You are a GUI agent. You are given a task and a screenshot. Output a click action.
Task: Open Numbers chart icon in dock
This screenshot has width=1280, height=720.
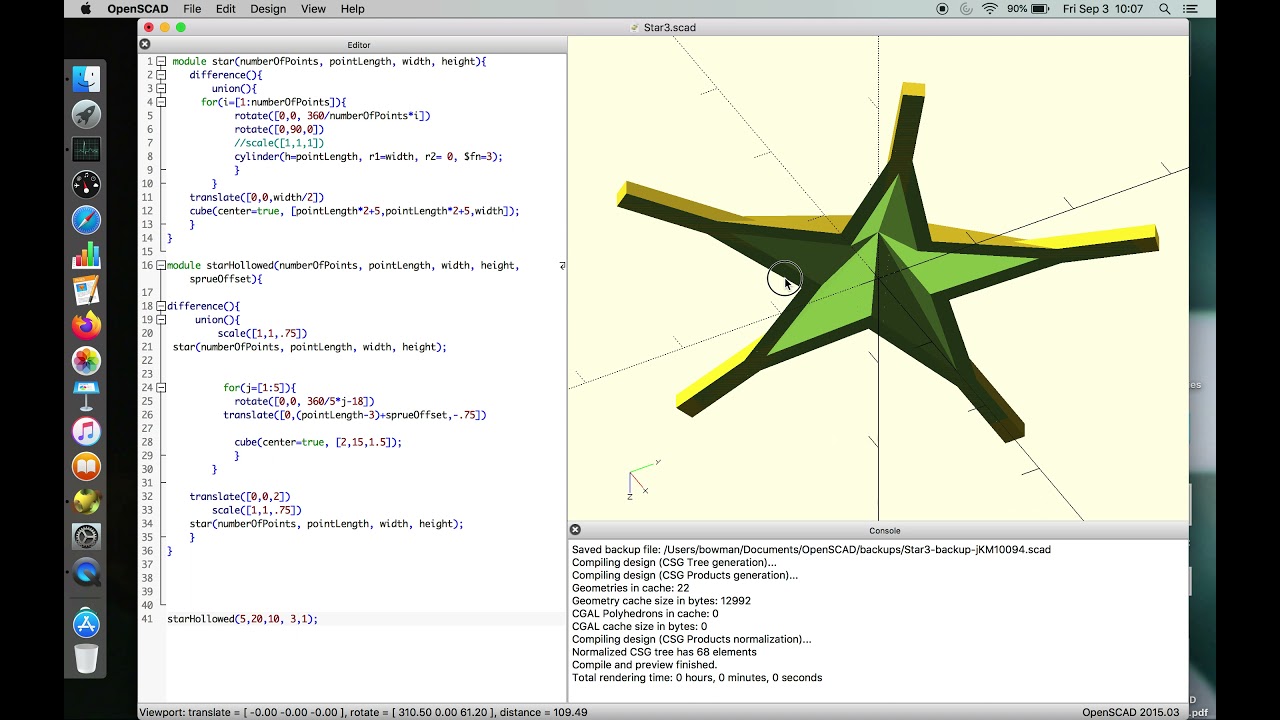pyautogui.click(x=86, y=254)
